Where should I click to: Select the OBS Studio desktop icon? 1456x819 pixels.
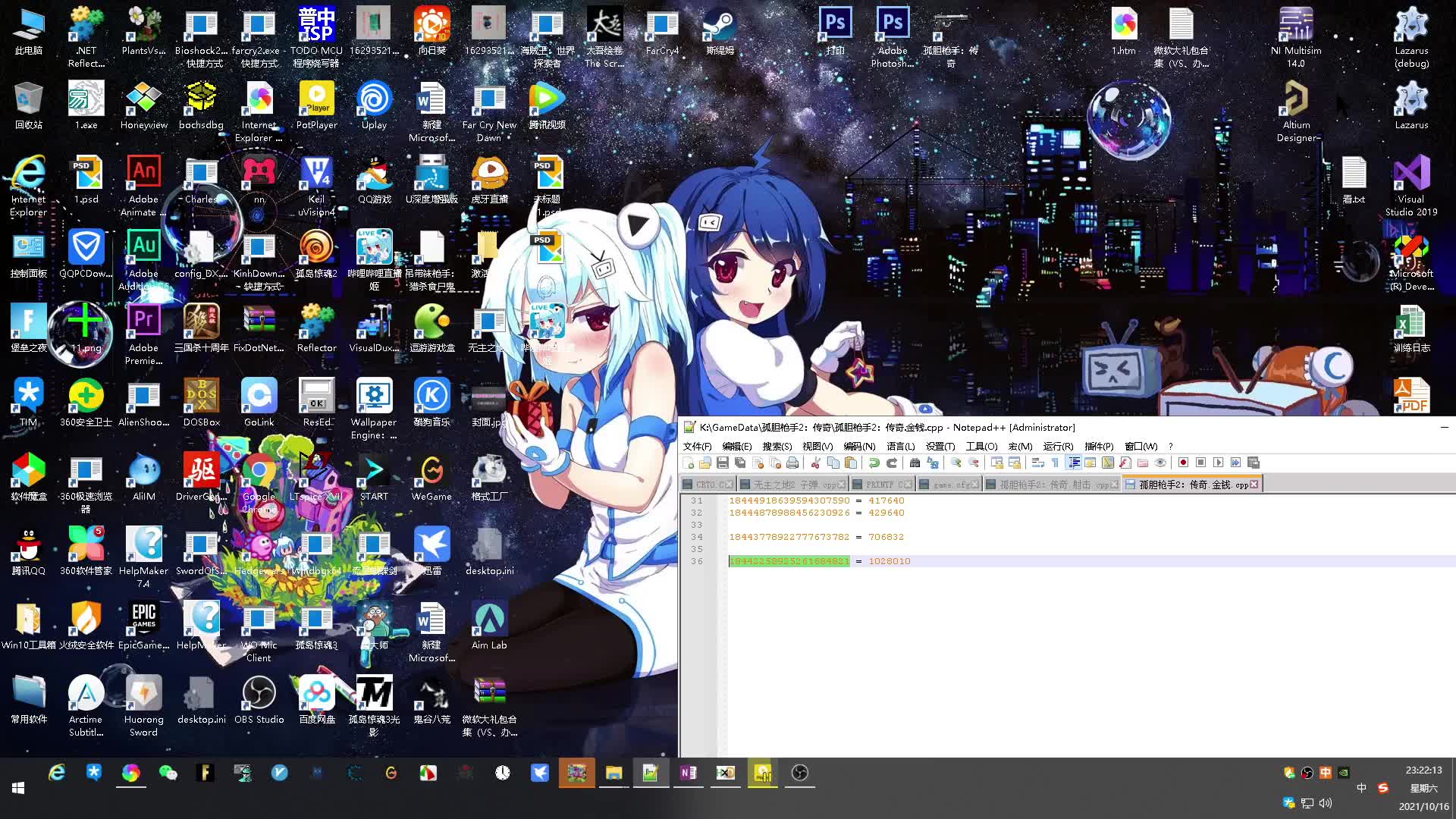point(259,700)
